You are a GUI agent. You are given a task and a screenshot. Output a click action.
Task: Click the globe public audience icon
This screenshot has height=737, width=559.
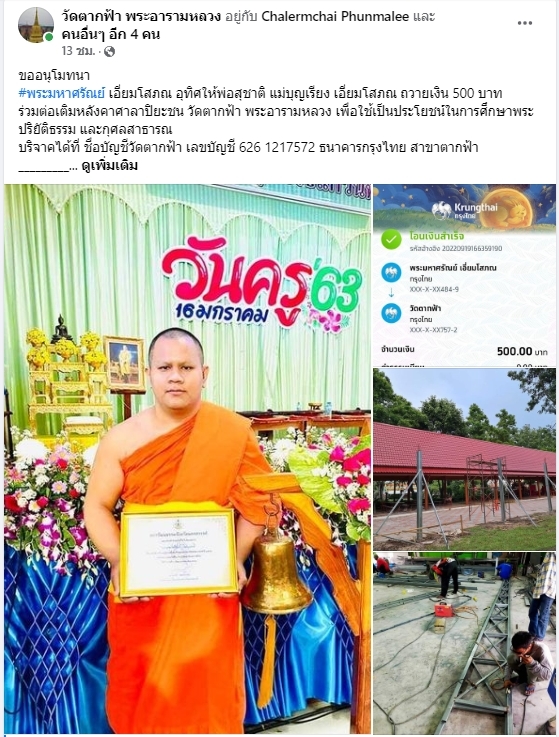109,51
